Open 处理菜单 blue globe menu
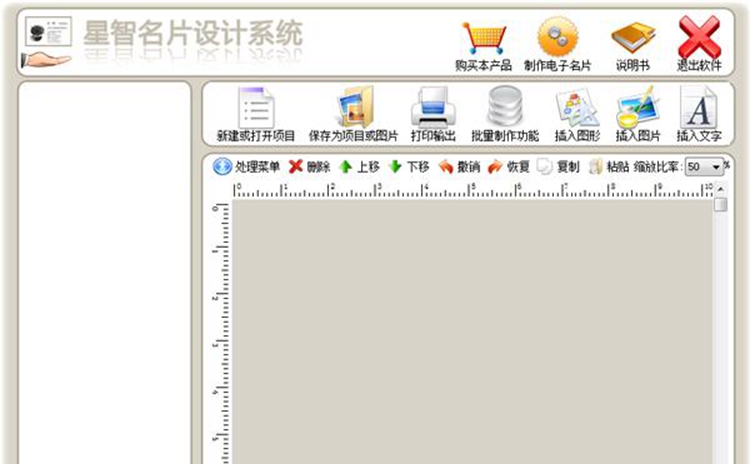 (x=246, y=166)
